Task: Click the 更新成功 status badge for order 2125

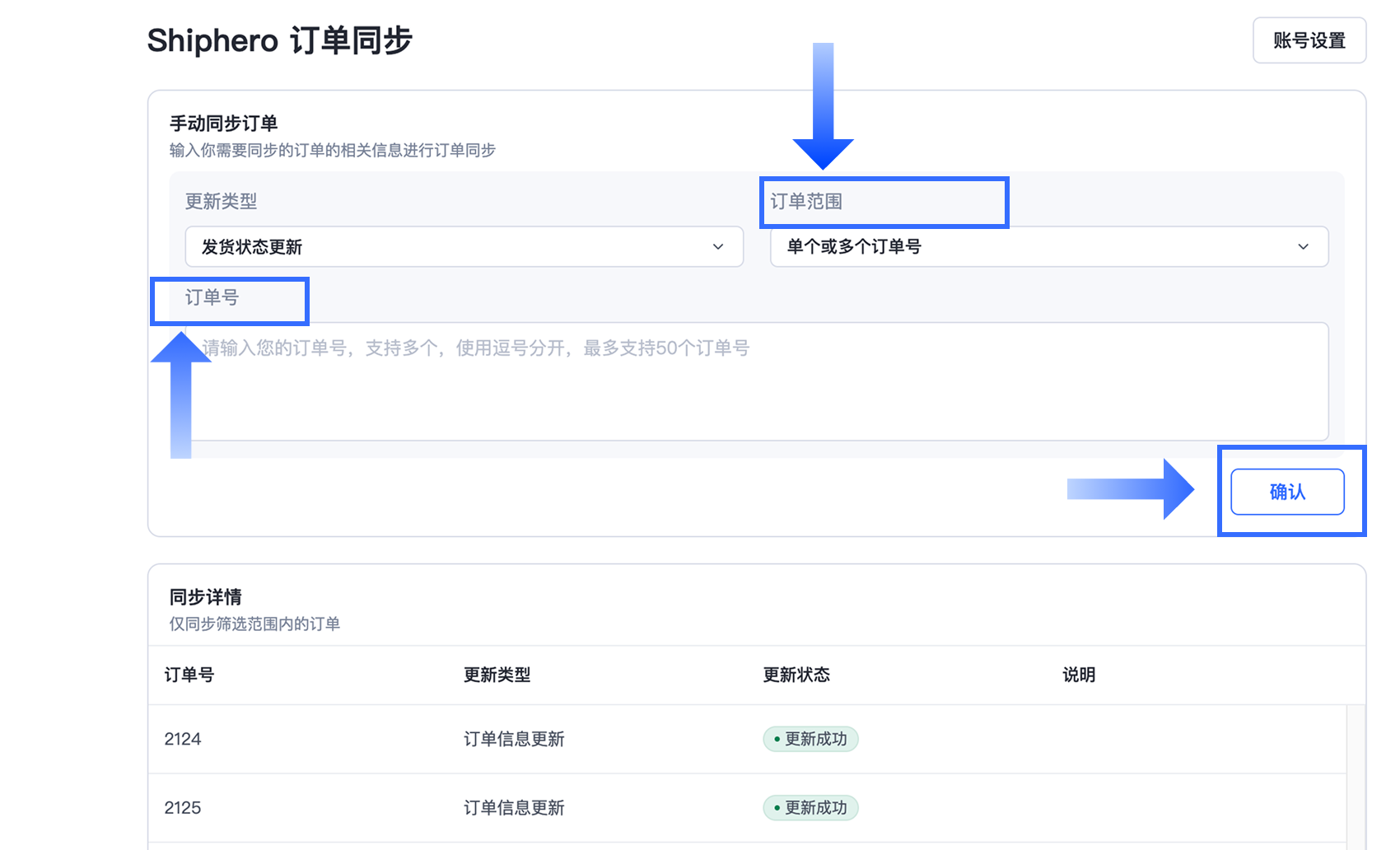Action: [x=810, y=808]
